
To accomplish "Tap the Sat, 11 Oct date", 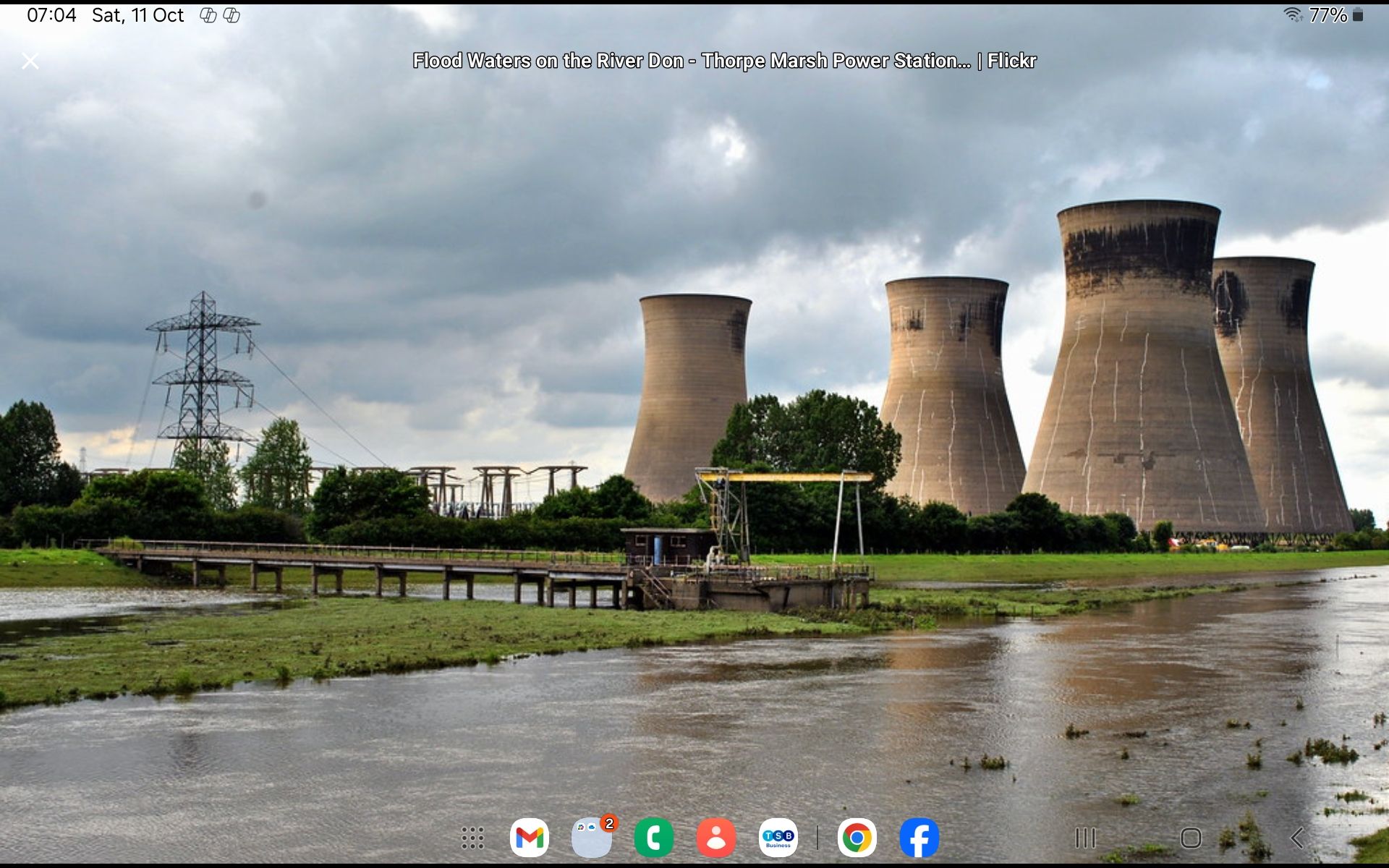I will point(137,15).
